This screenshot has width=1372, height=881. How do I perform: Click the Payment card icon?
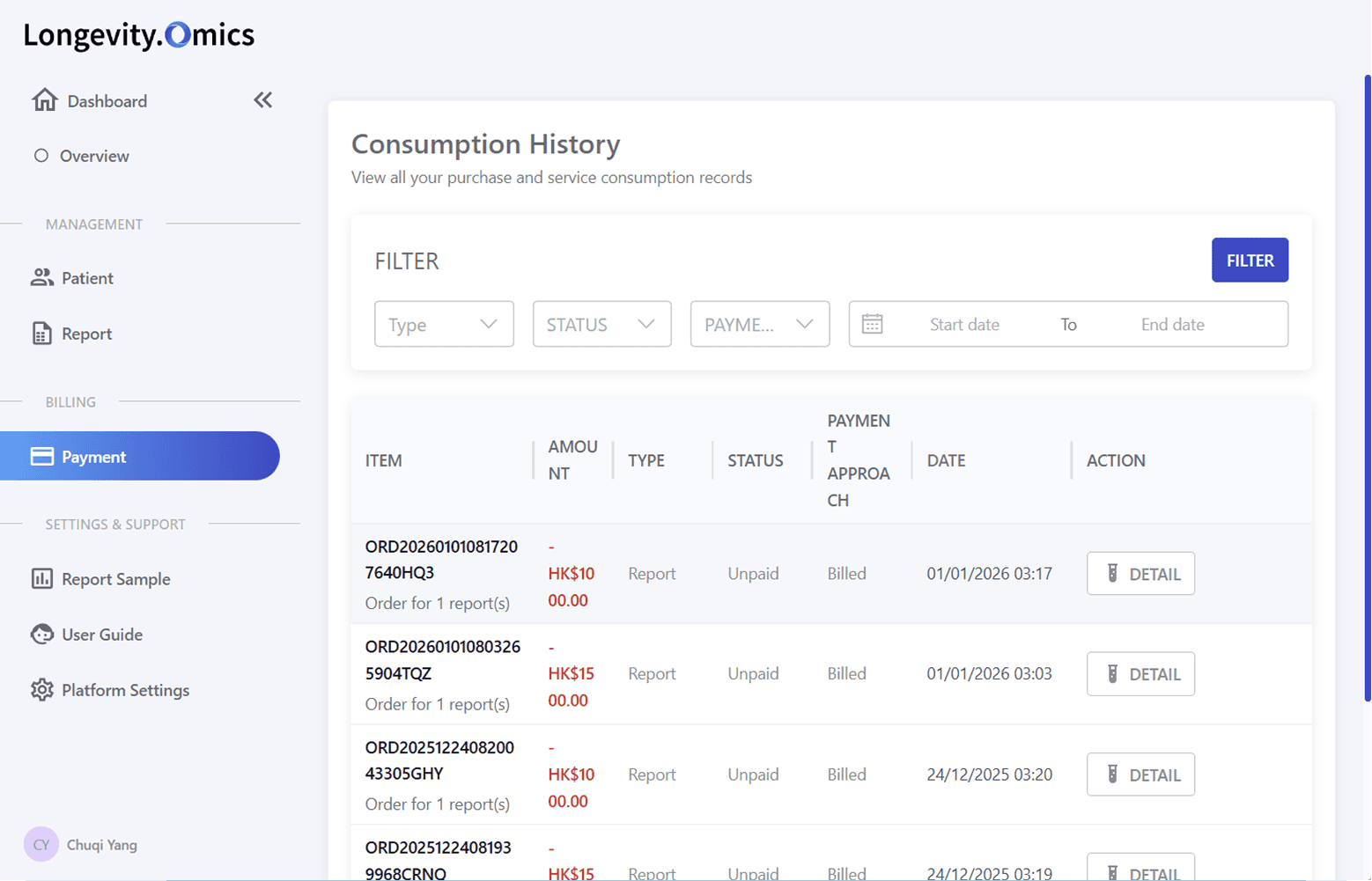click(x=41, y=456)
